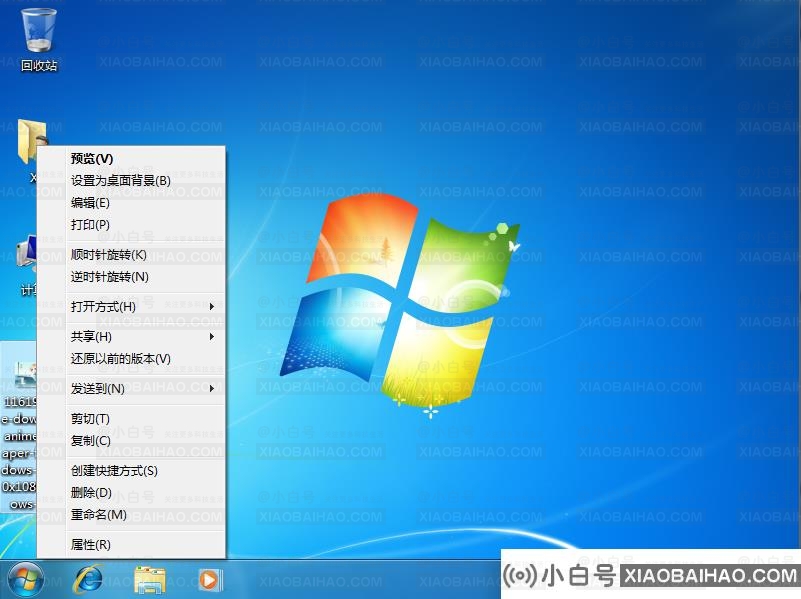Open Windows Explorer from the taskbar

point(150,581)
